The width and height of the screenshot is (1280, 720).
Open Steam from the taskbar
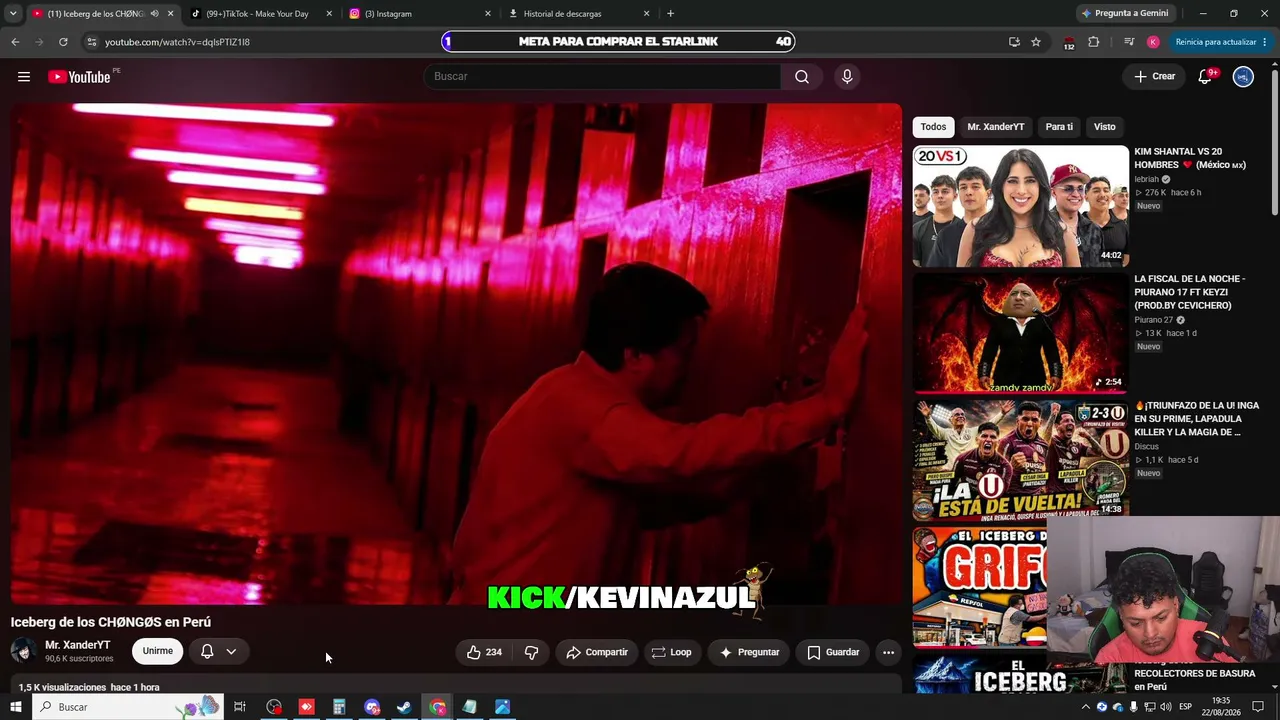point(404,707)
